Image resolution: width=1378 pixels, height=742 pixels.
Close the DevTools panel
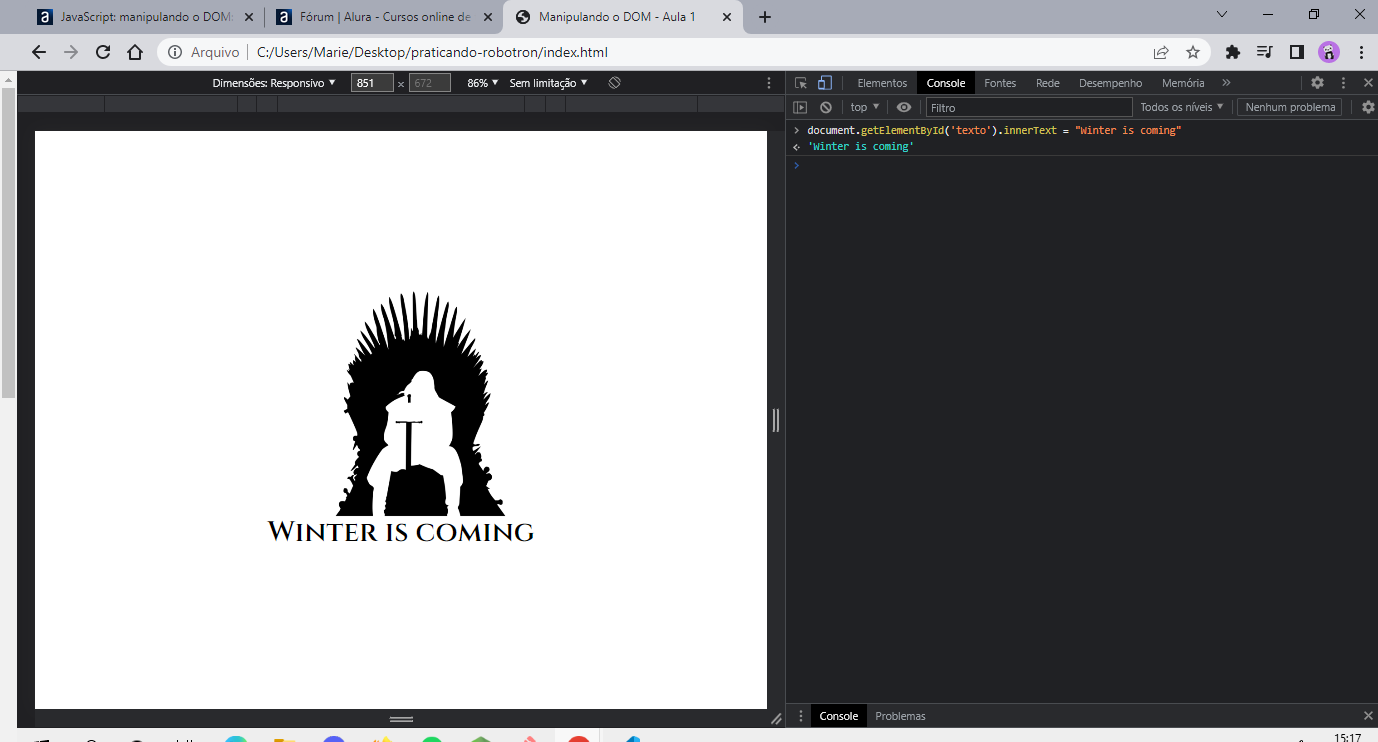click(x=1368, y=83)
